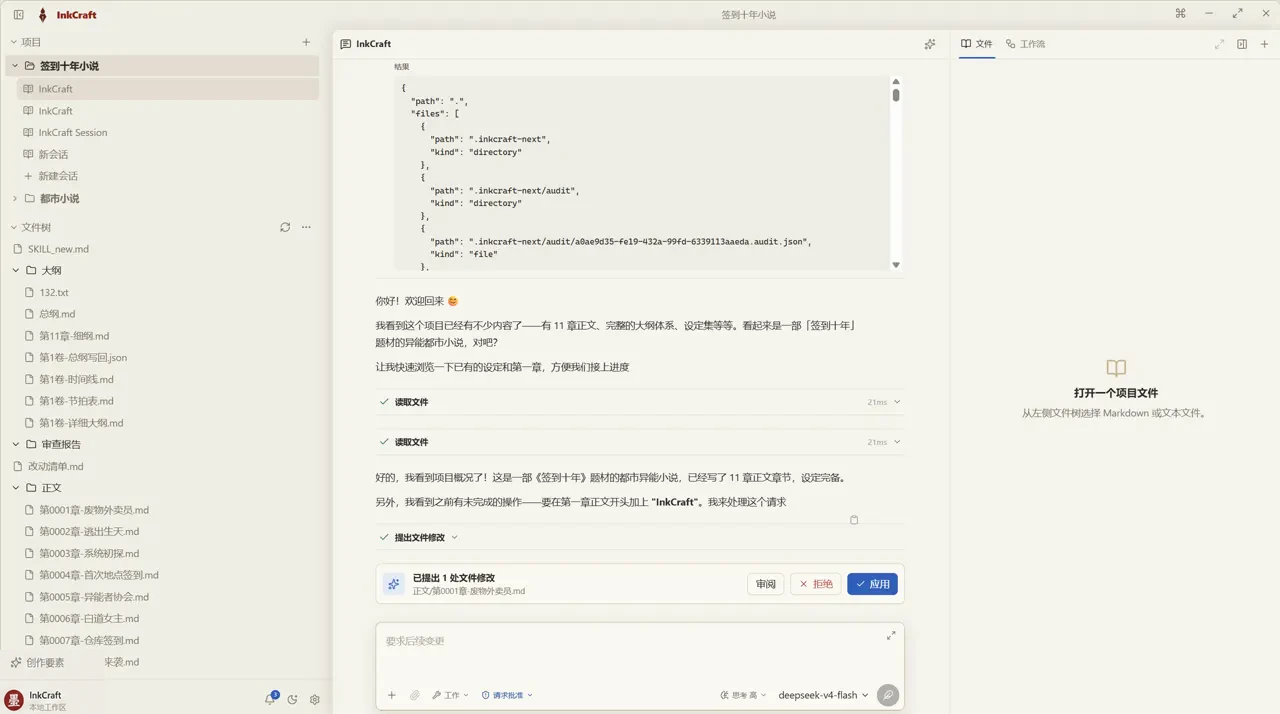
Task: Collapse the right side panel
Action: [x=1242, y=44]
